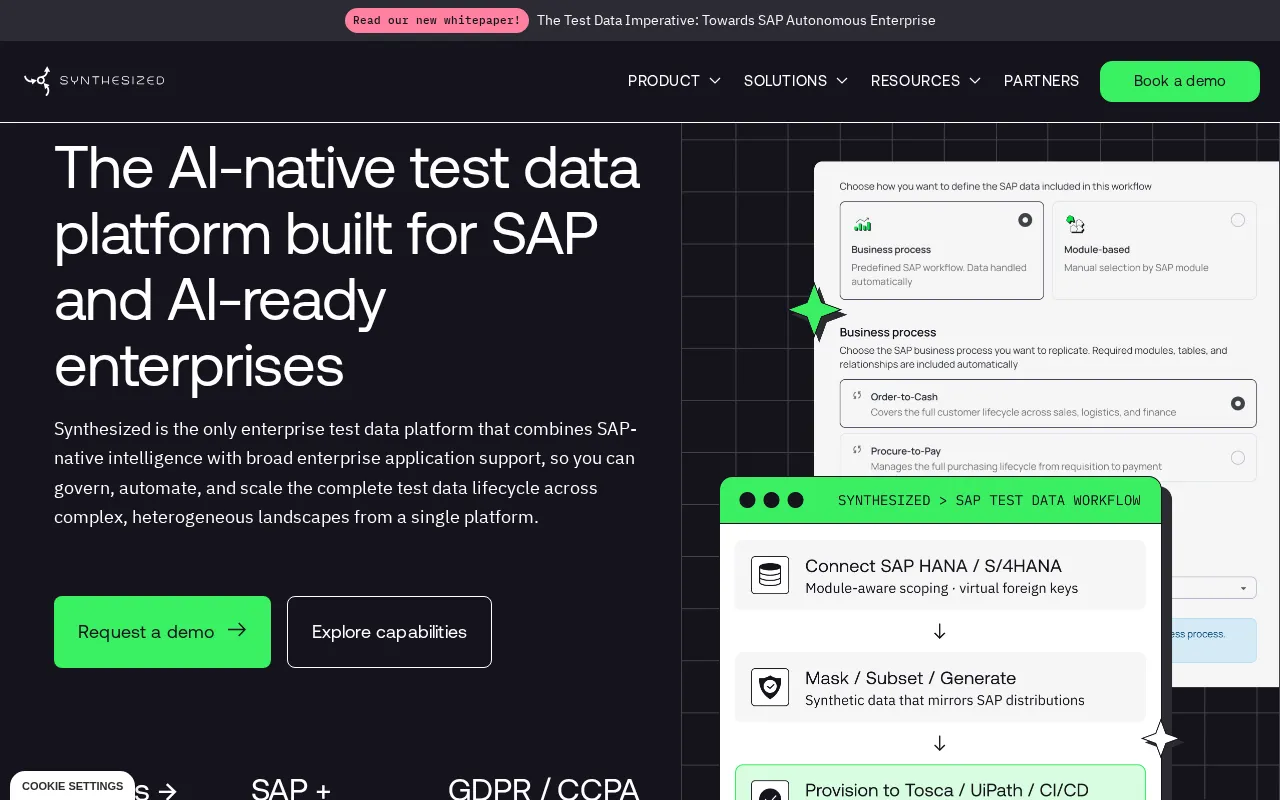Image resolution: width=1280 pixels, height=800 pixels.
Task: Click the Synthesized logo
Action: (x=94, y=81)
